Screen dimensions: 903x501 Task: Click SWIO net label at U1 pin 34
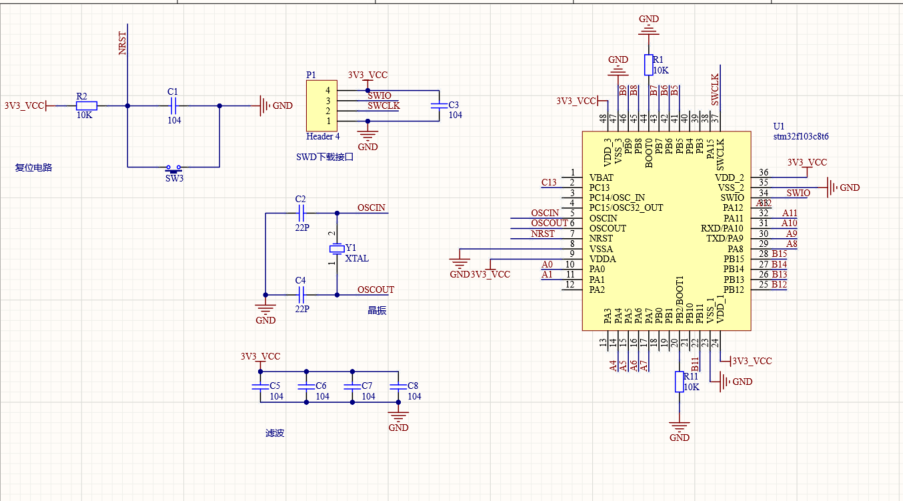click(x=798, y=193)
